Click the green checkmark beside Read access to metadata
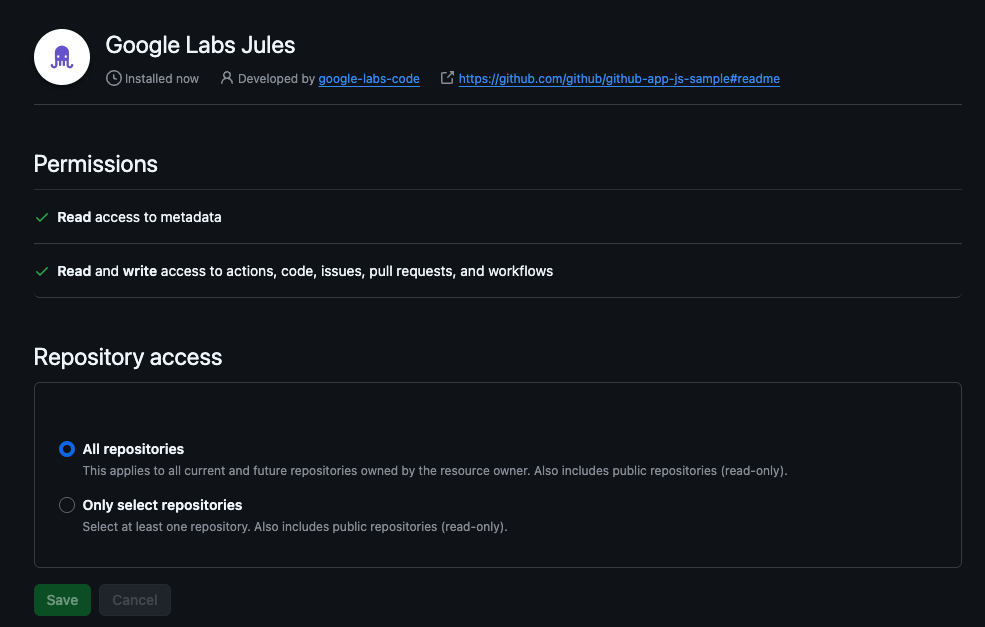 click(x=42, y=217)
